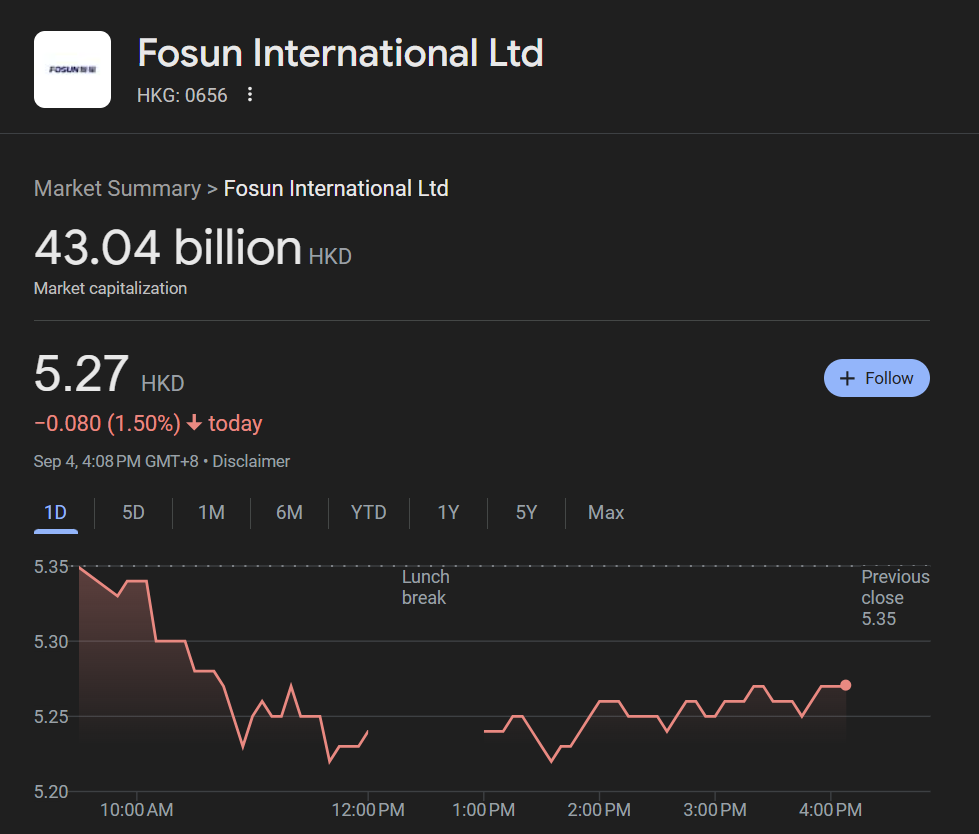
Task: Show the 5Y chart range
Action: point(526,513)
